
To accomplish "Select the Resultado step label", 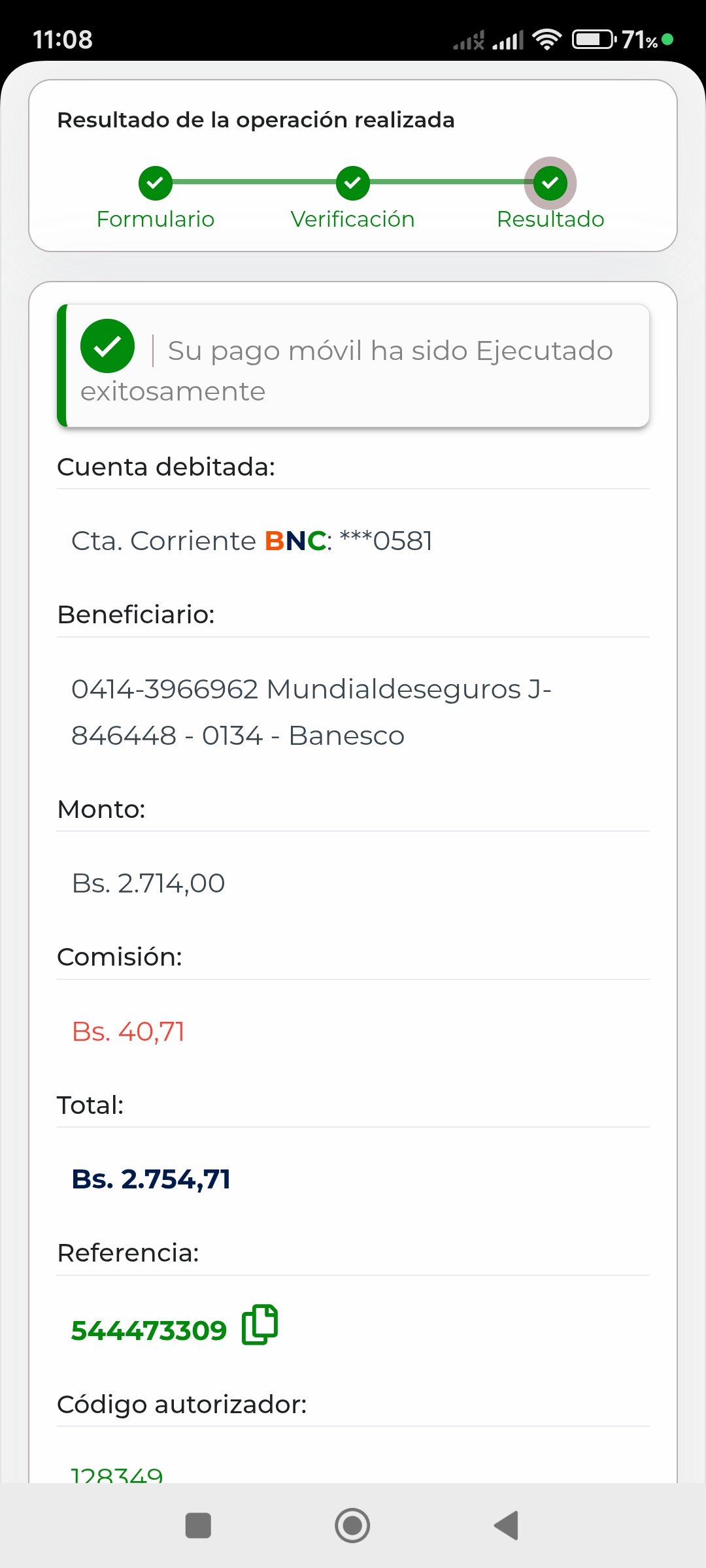I will tap(550, 220).
